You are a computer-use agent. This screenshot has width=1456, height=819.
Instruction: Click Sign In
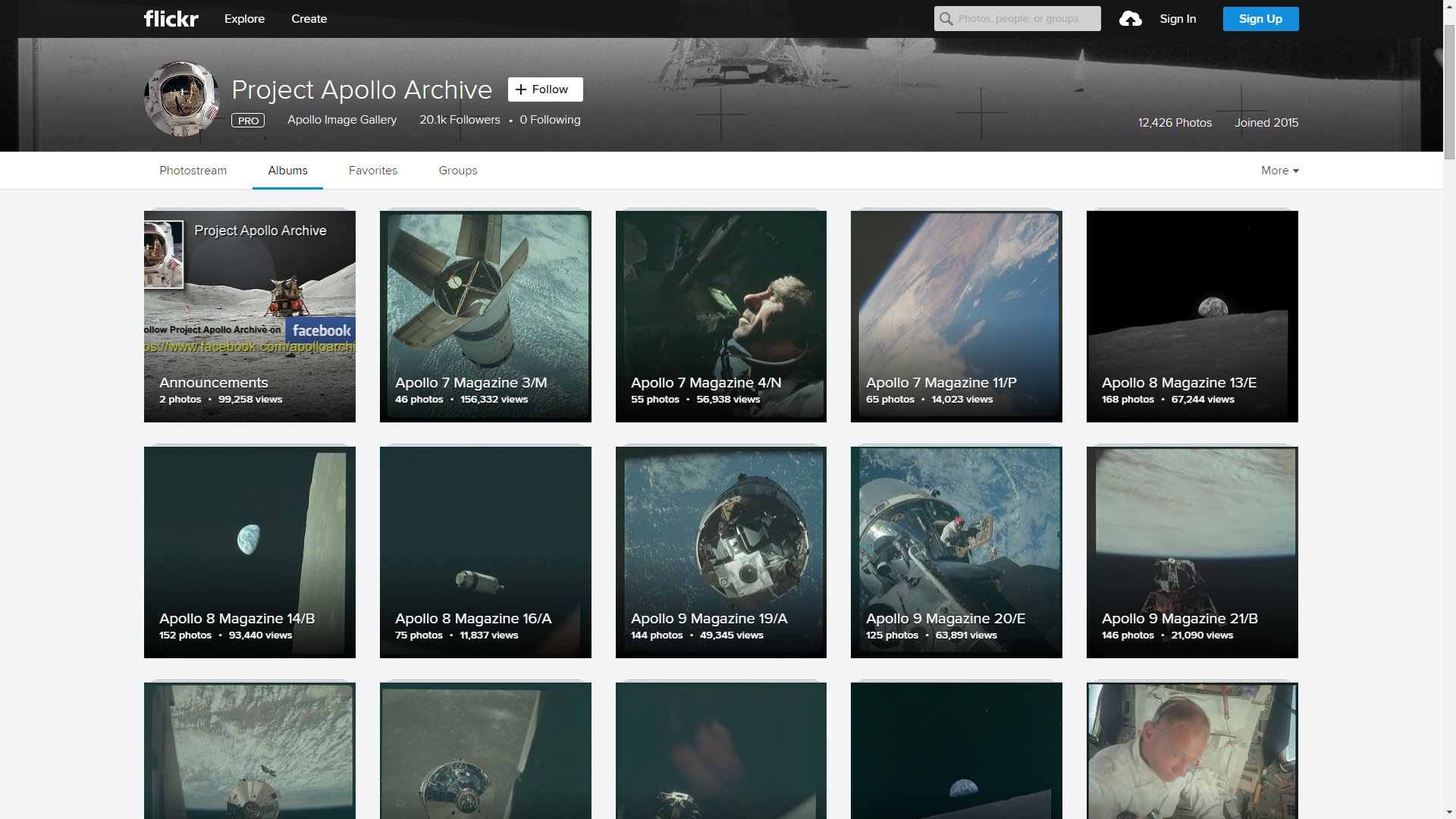click(x=1178, y=19)
